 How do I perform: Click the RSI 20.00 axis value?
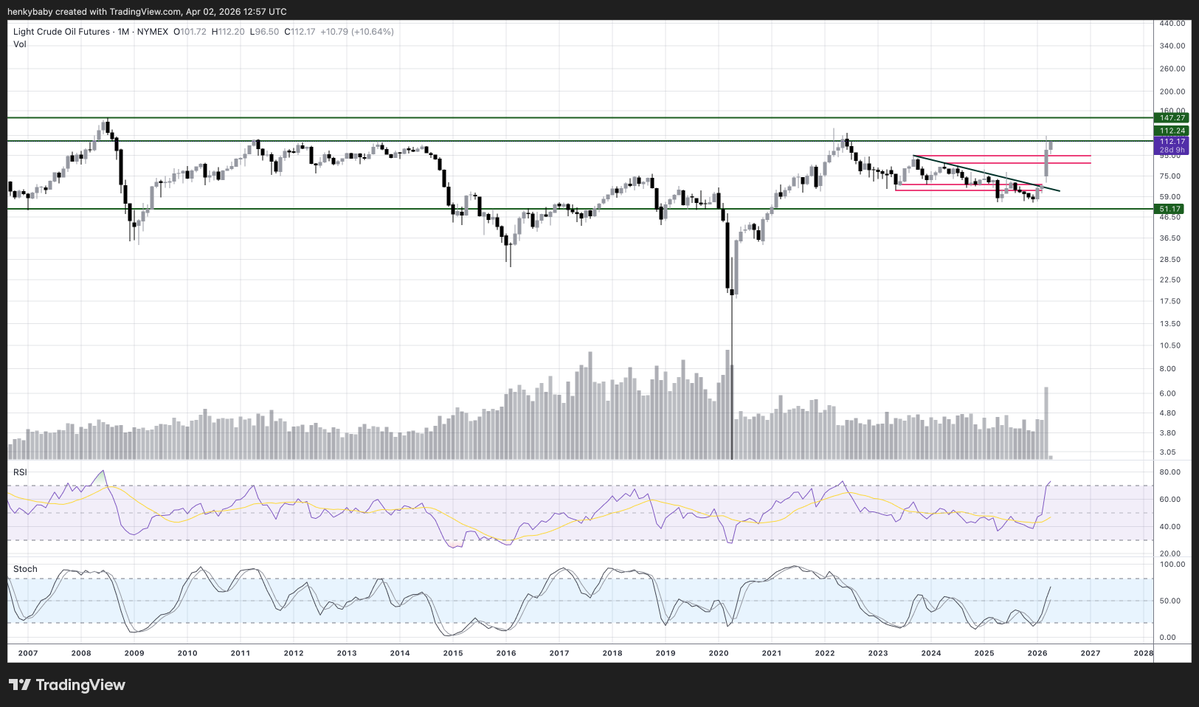pyautogui.click(x=1171, y=553)
